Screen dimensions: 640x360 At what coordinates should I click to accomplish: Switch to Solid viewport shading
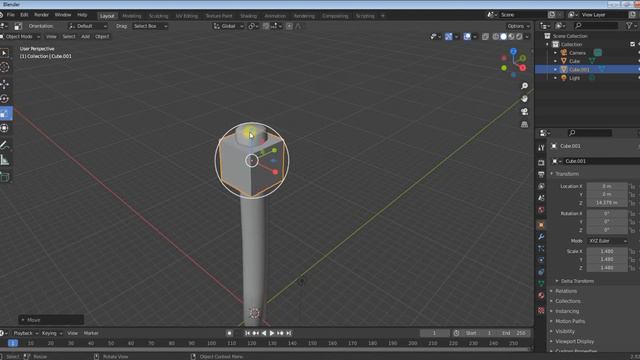(x=503, y=37)
